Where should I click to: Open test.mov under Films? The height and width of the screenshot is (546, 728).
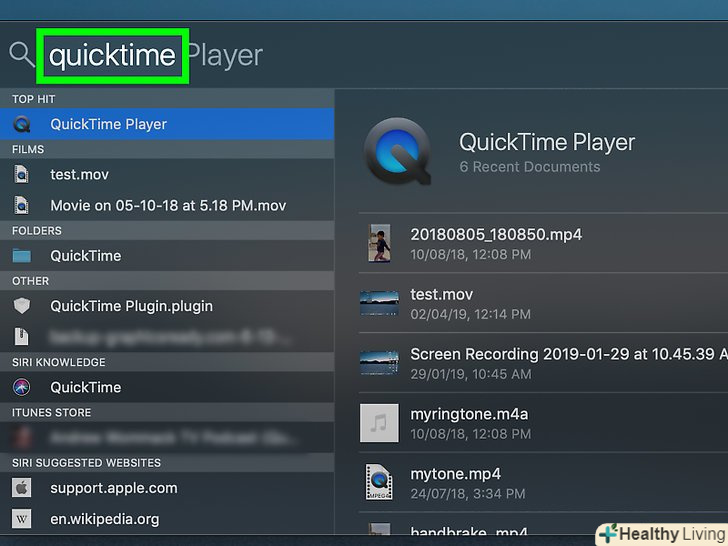[x=79, y=175]
